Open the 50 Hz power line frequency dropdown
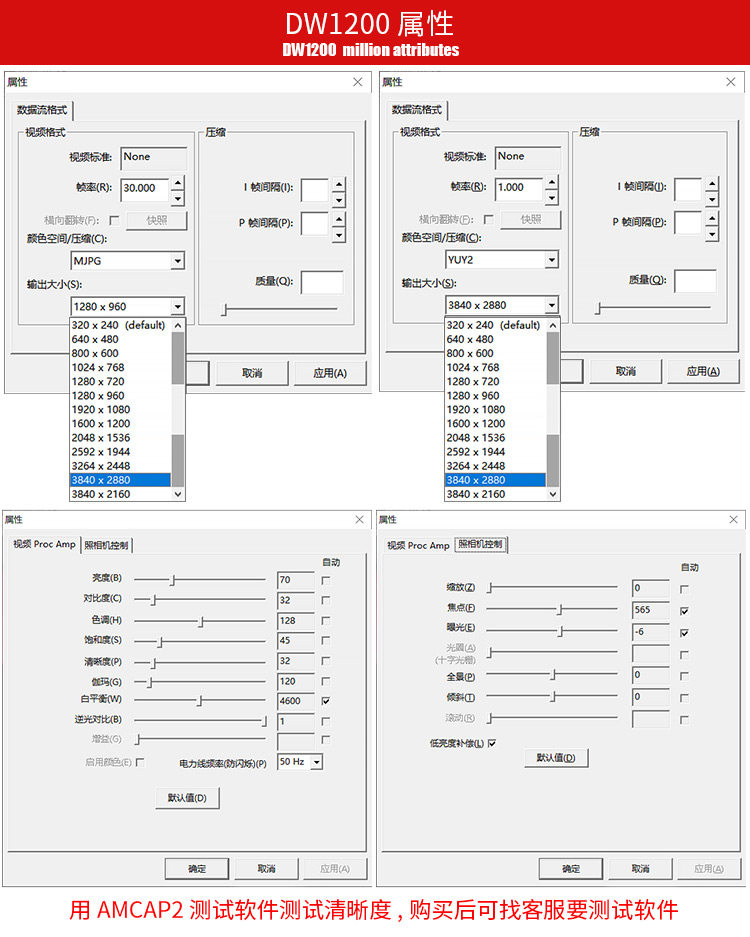 pos(317,762)
